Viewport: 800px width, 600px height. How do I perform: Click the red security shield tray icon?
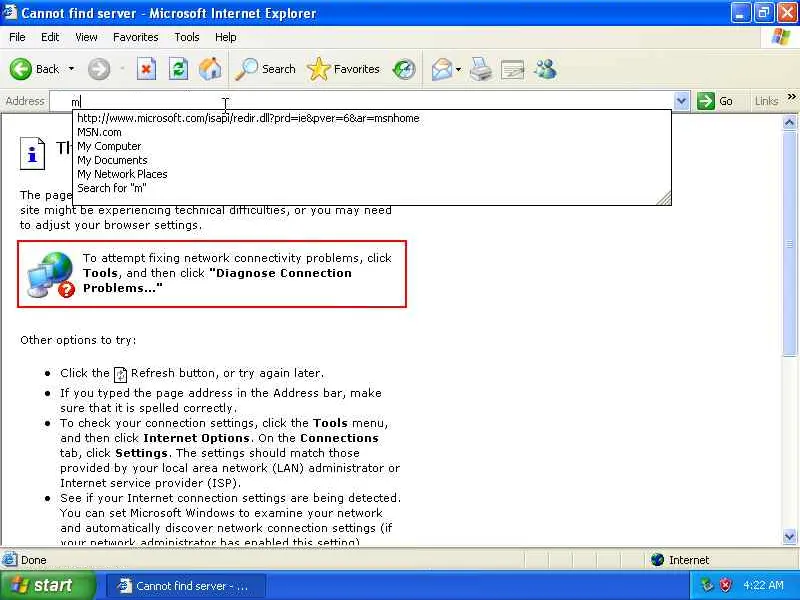[725, 585]
